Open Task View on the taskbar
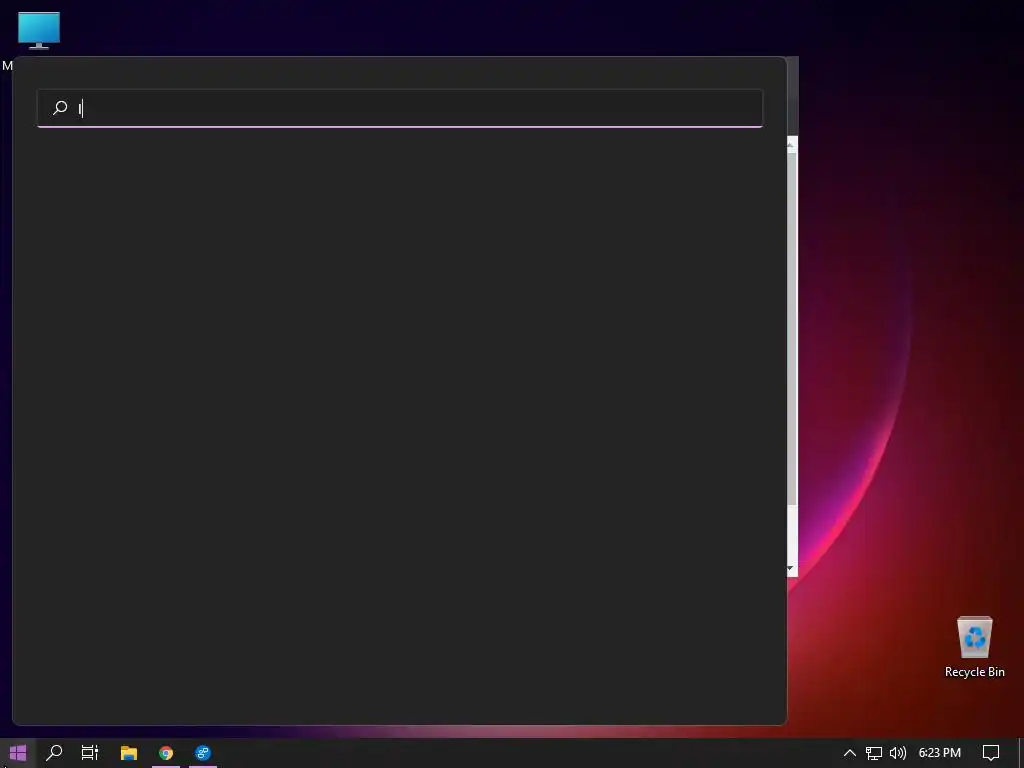Viewport: 1024px width, 768px height. tap(90, 753)
